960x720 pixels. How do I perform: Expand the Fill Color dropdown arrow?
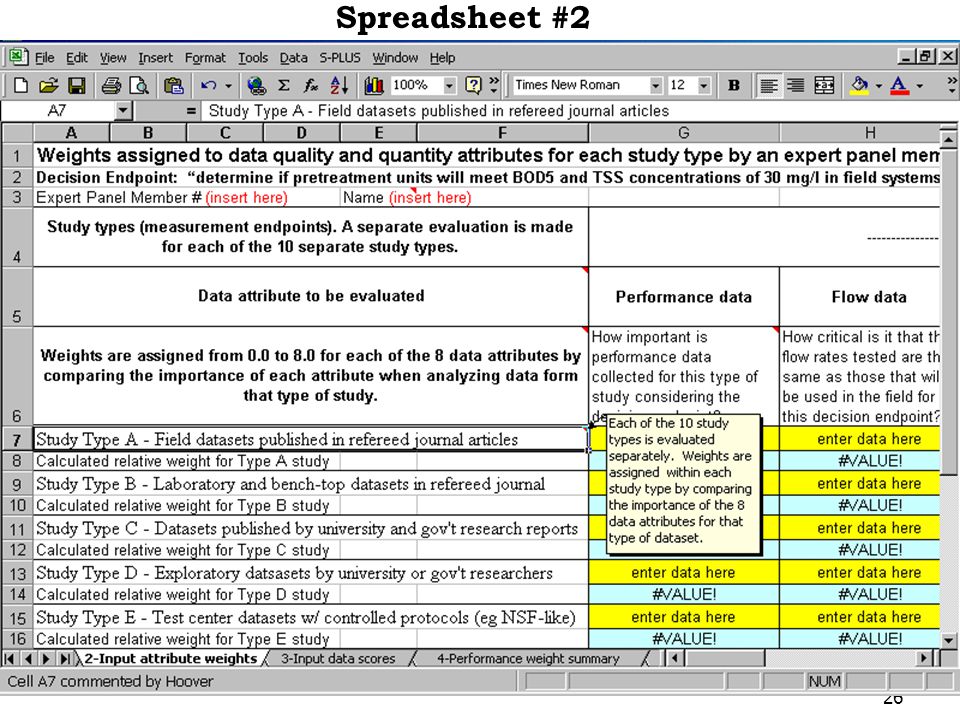879,86
